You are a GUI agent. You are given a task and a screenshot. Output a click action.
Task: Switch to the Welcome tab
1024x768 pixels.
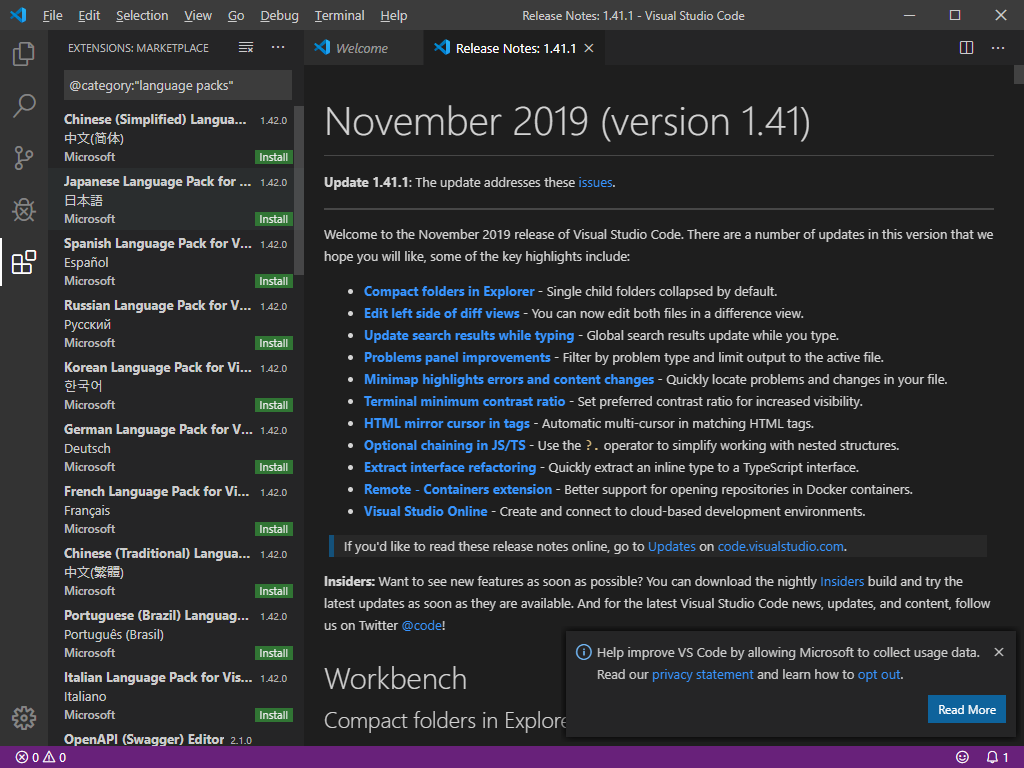coord(360,48)
